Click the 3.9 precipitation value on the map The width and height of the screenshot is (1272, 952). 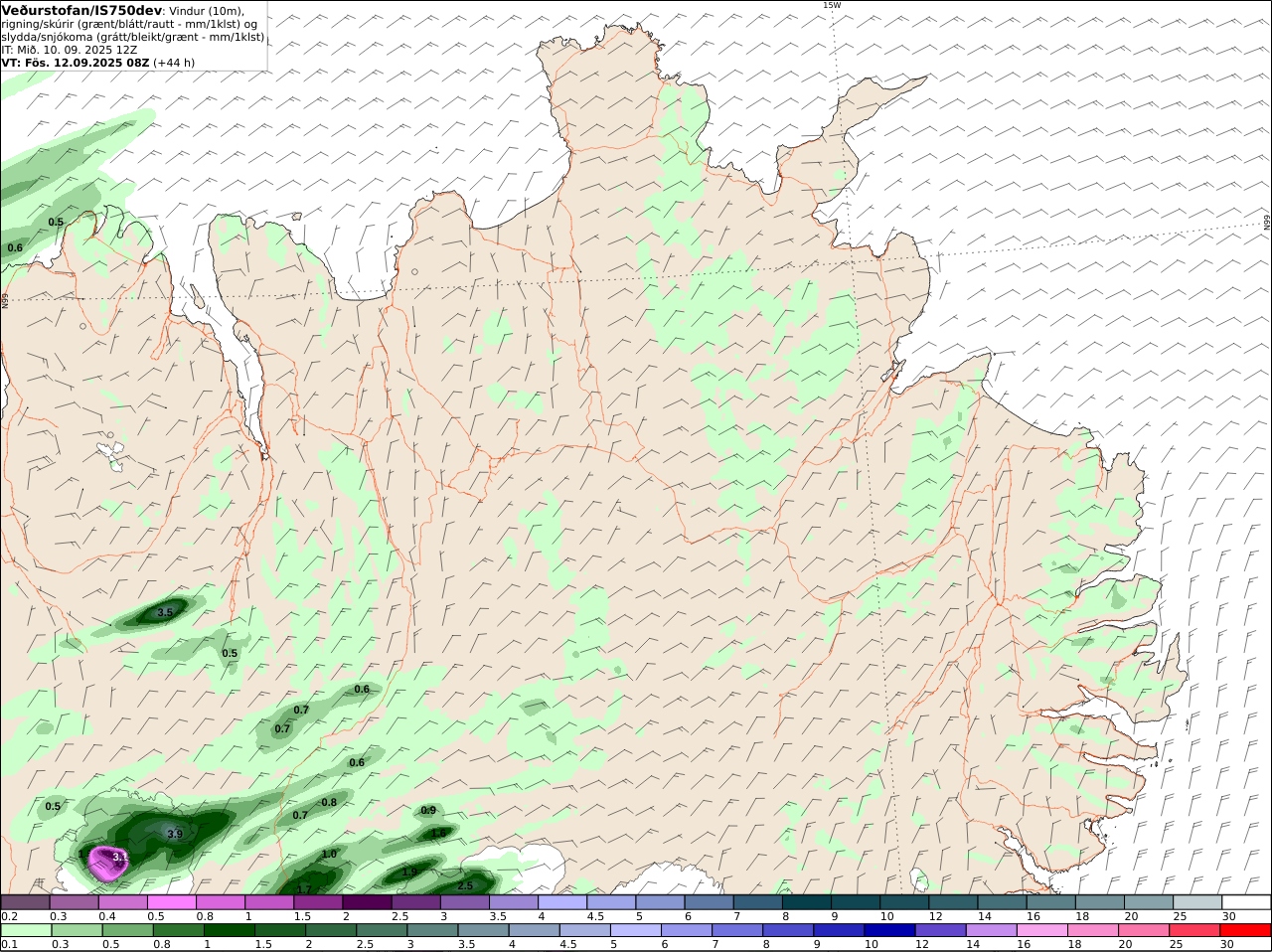click(x=175, y=834)
